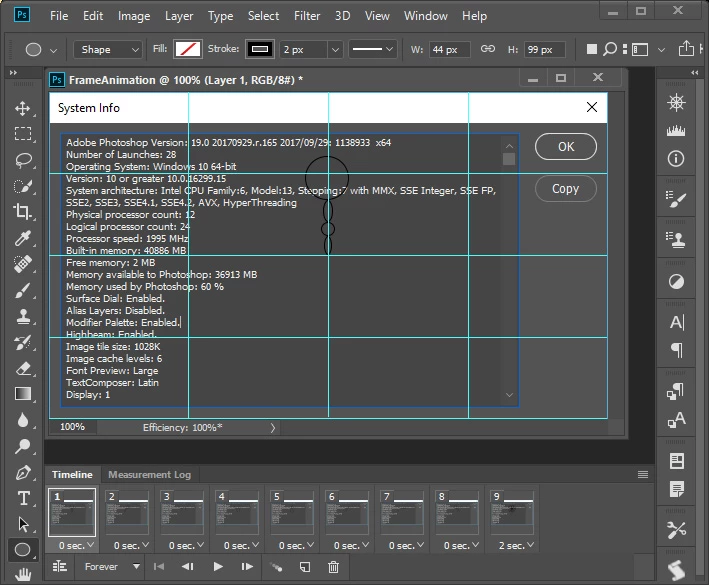The width and height of the screenshot is (709, 585).
Task: Select the Clone Stamp tool
Action: coord(23,316)
